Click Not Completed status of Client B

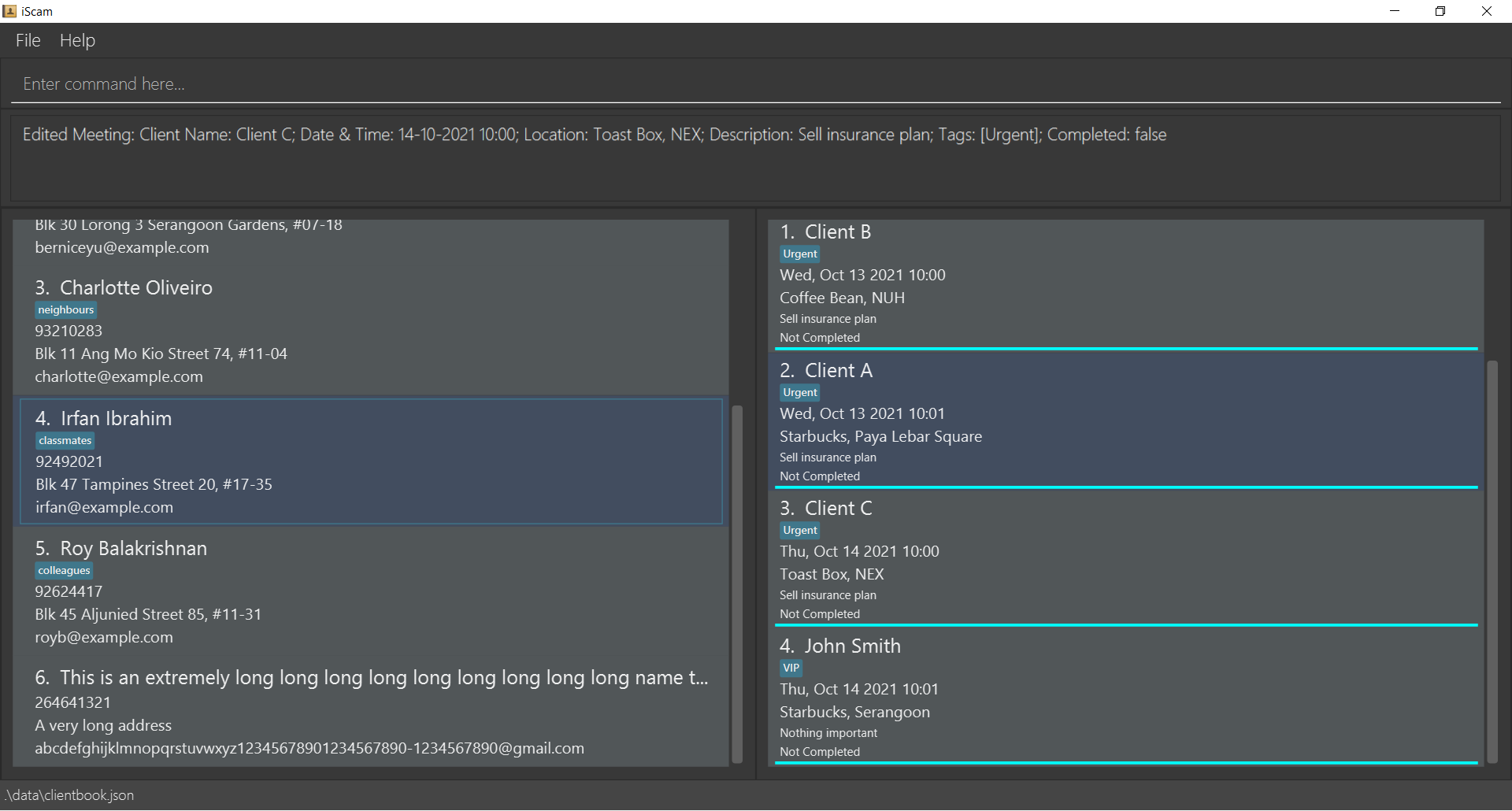point(820,338)
